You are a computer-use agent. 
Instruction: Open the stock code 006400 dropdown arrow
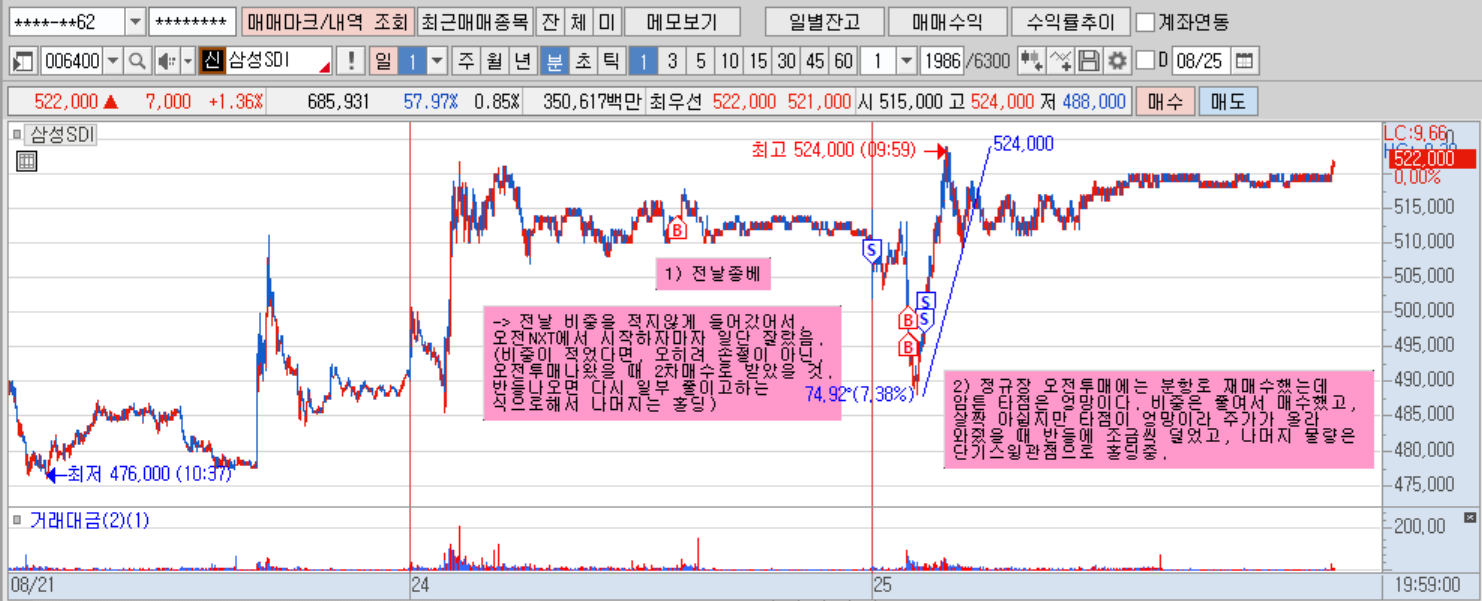pos(113,61)
